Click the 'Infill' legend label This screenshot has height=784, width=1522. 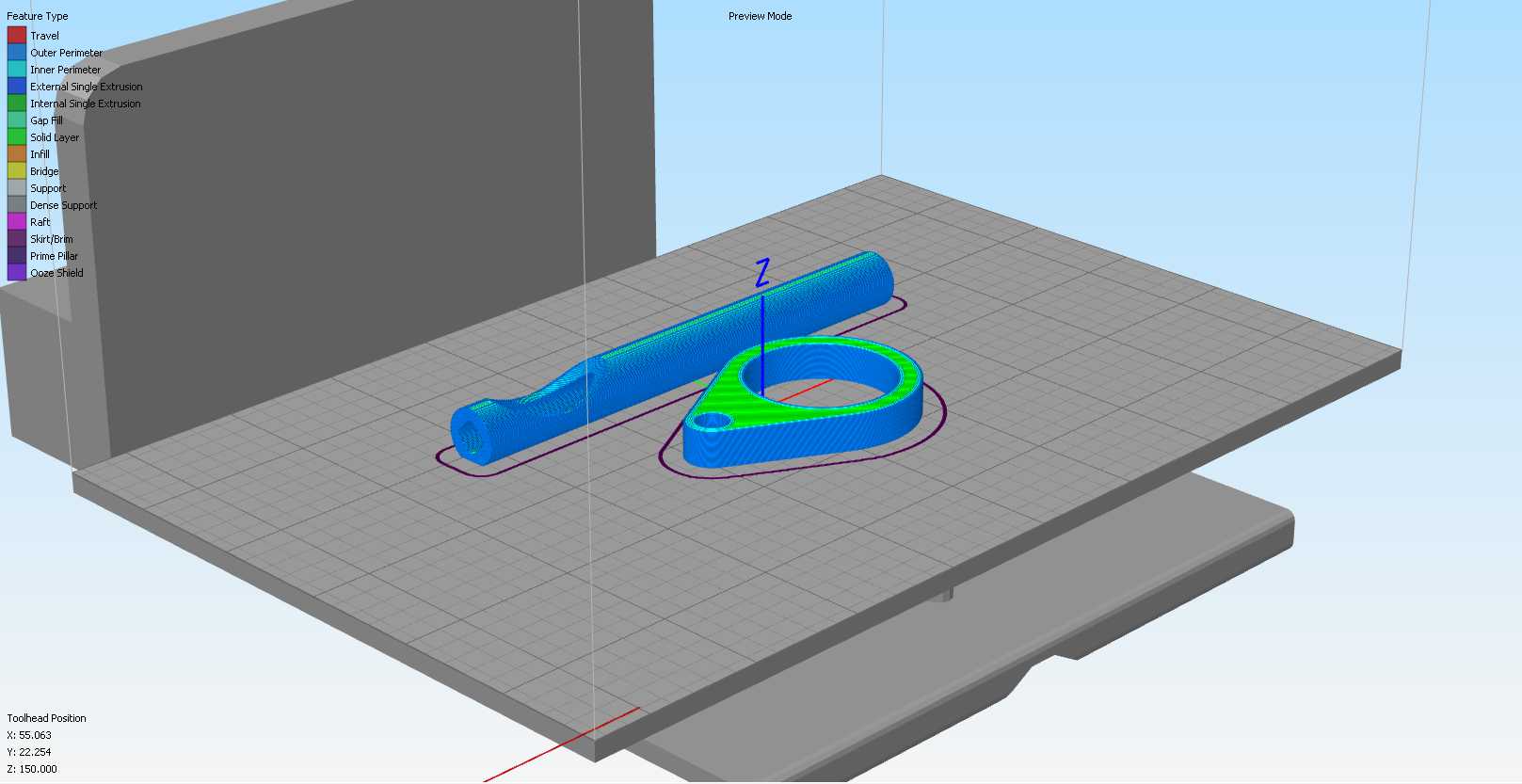40,154
